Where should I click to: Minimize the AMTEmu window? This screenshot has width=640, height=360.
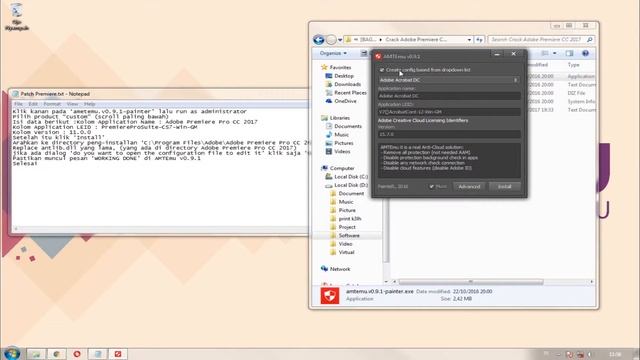497,54
